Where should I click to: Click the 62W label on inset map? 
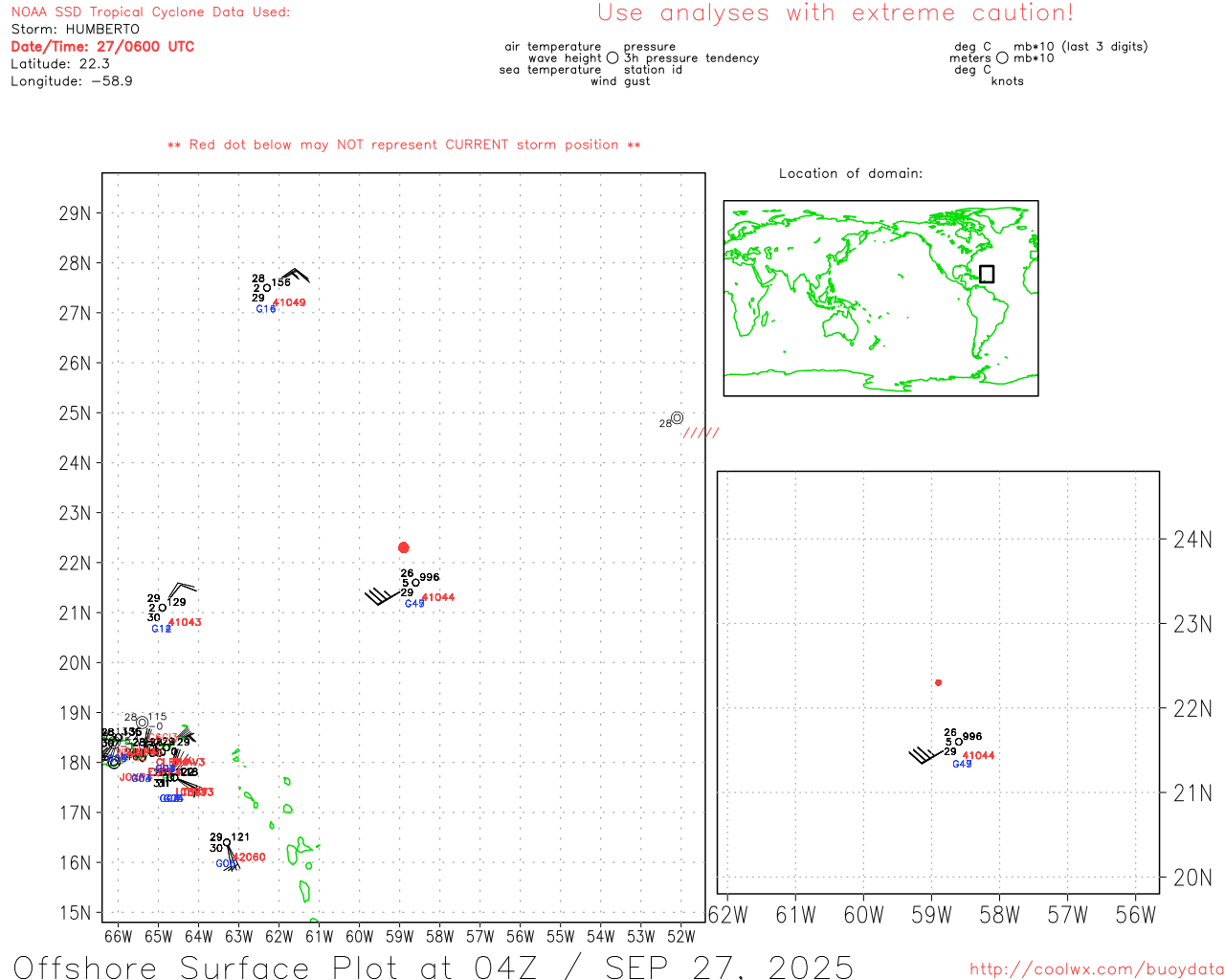(x=728, y=915)
